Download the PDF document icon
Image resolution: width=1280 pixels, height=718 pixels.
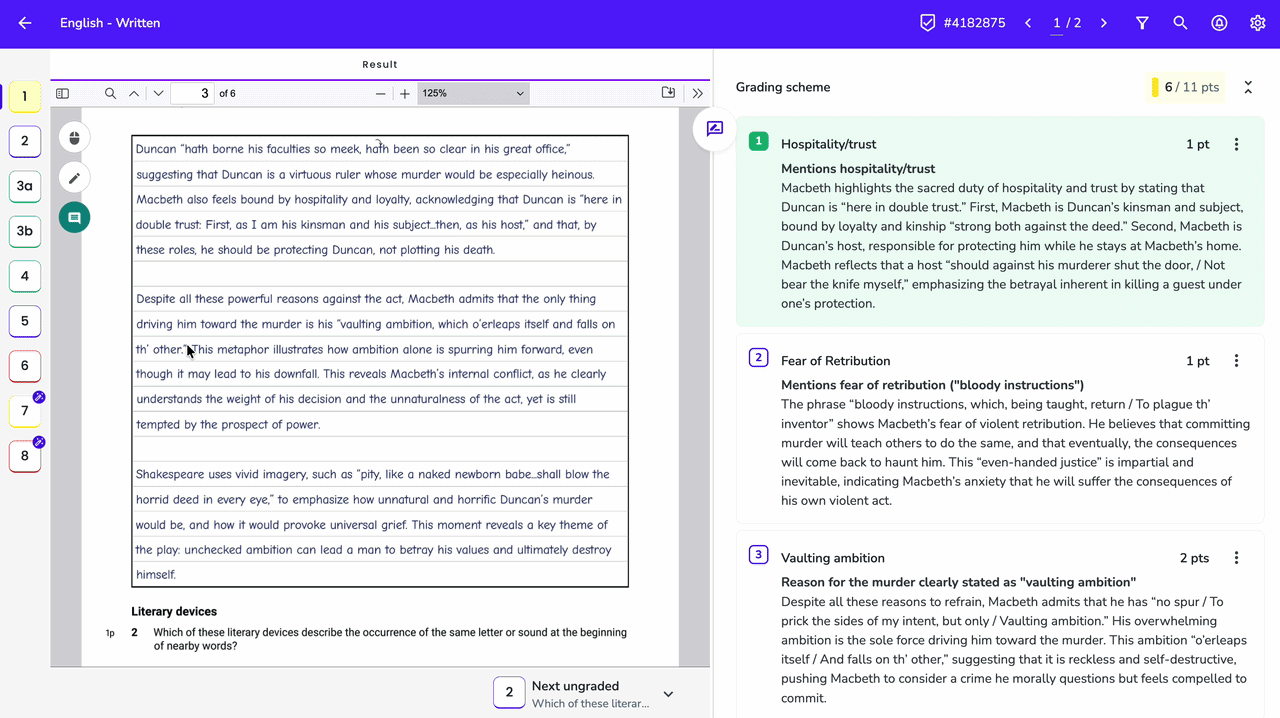point(668,93)
